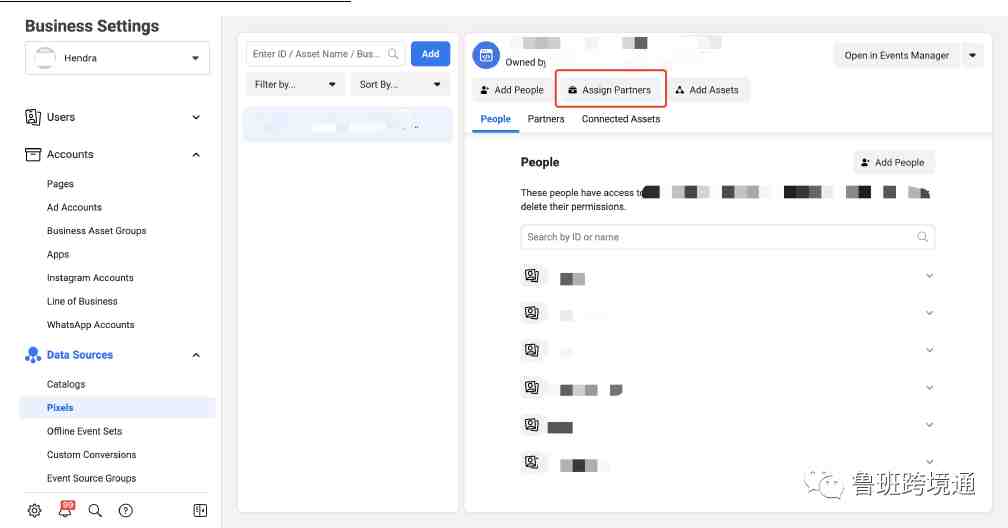Click the search magnifier in bottom bar
The image size is (1008, 528).
tap(95, 511)
